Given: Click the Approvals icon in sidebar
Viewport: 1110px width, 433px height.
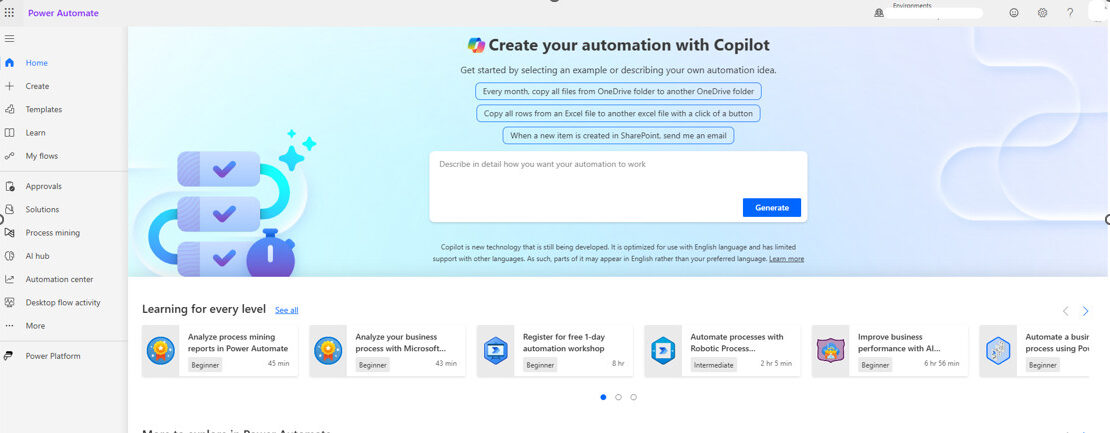Looking at the screenshot, I should [9, 186].
